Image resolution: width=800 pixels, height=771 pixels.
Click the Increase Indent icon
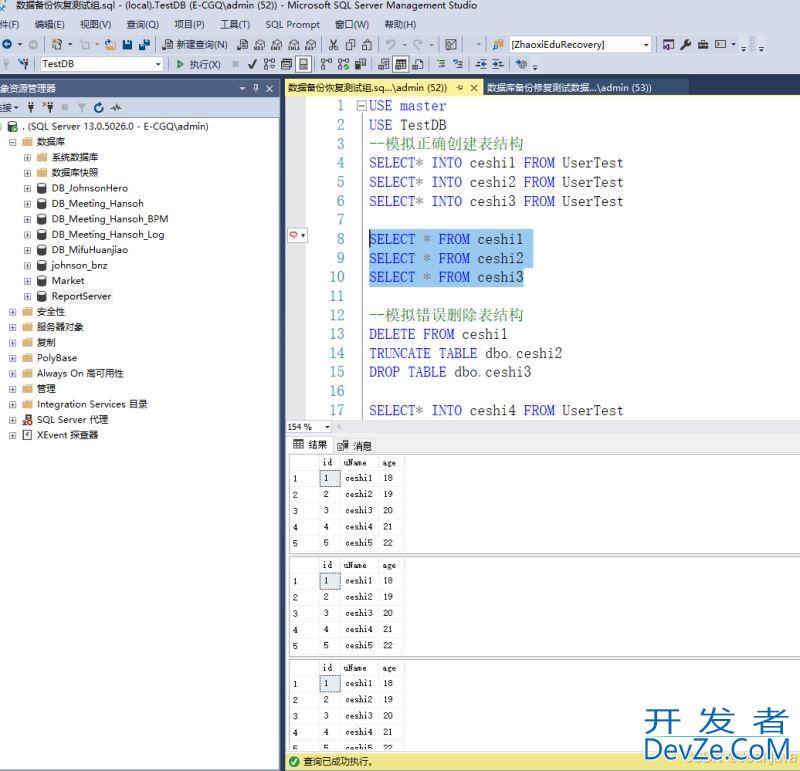[497, 64]
